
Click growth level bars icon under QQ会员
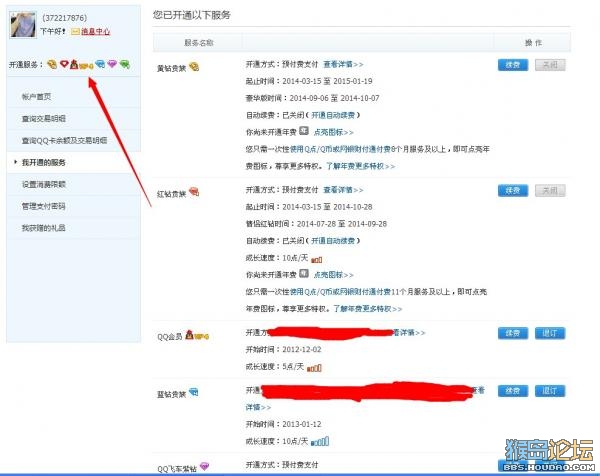click(314, 368)
